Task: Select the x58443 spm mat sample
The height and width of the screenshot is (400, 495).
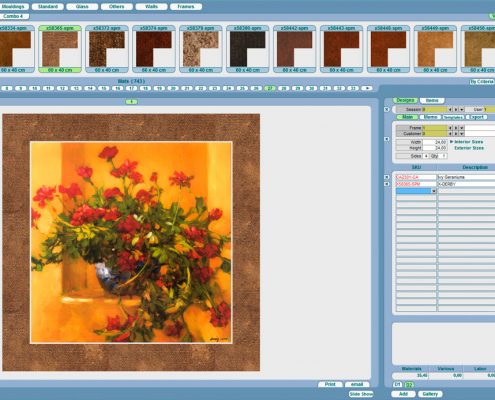Action: pyautogui.click(x=342, y=49)
